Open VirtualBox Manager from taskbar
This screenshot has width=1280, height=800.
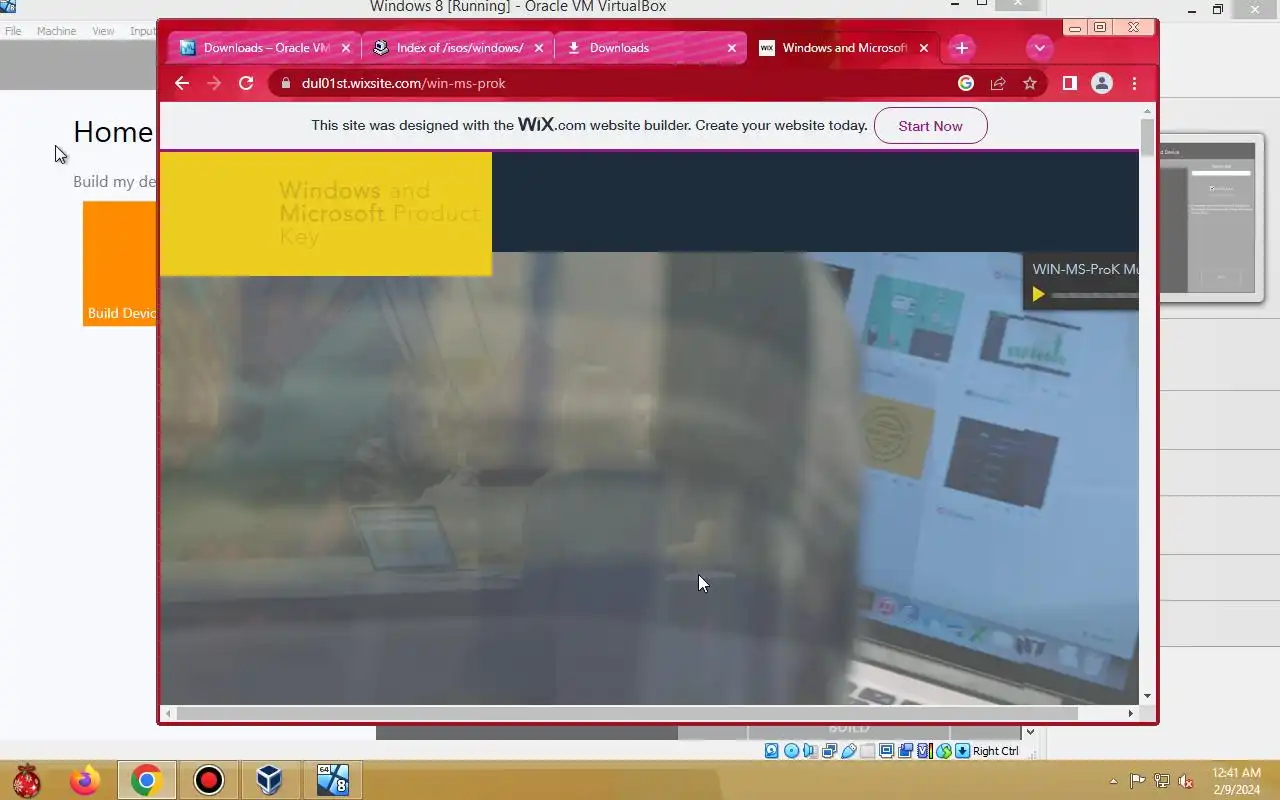[x=269, y=780]
